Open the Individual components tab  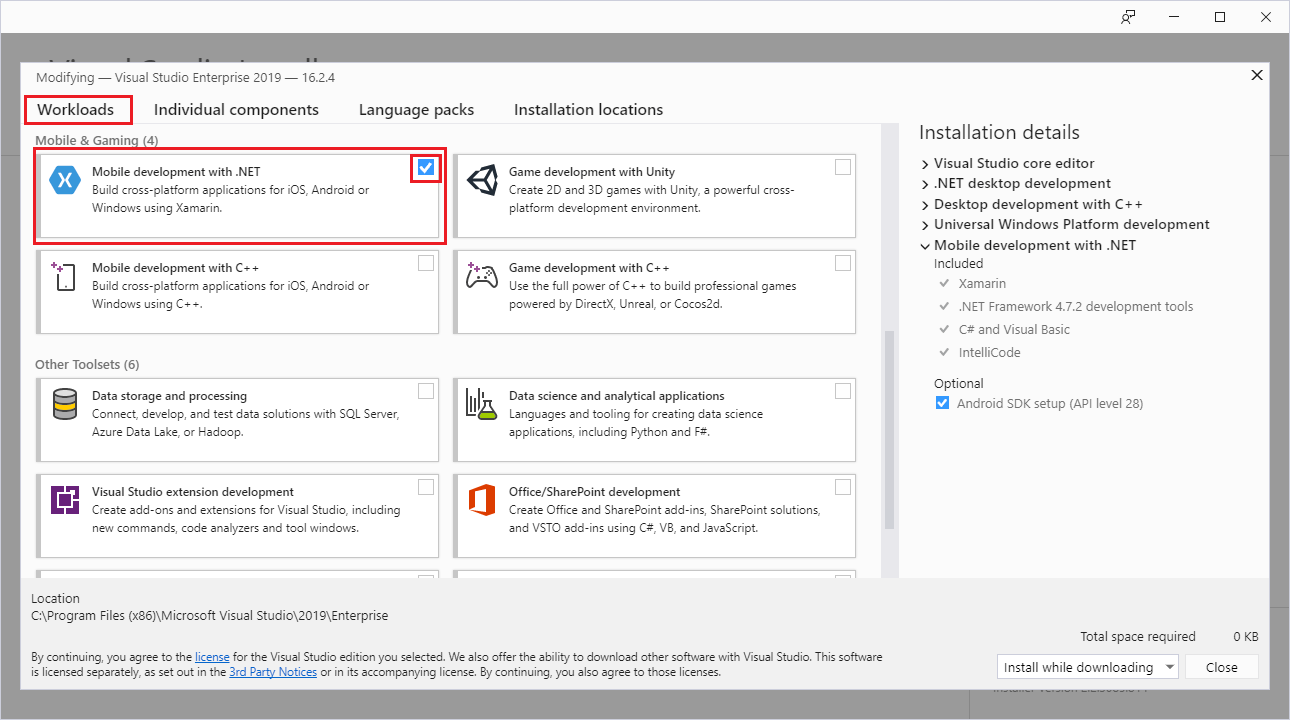[x=236, y=110]
